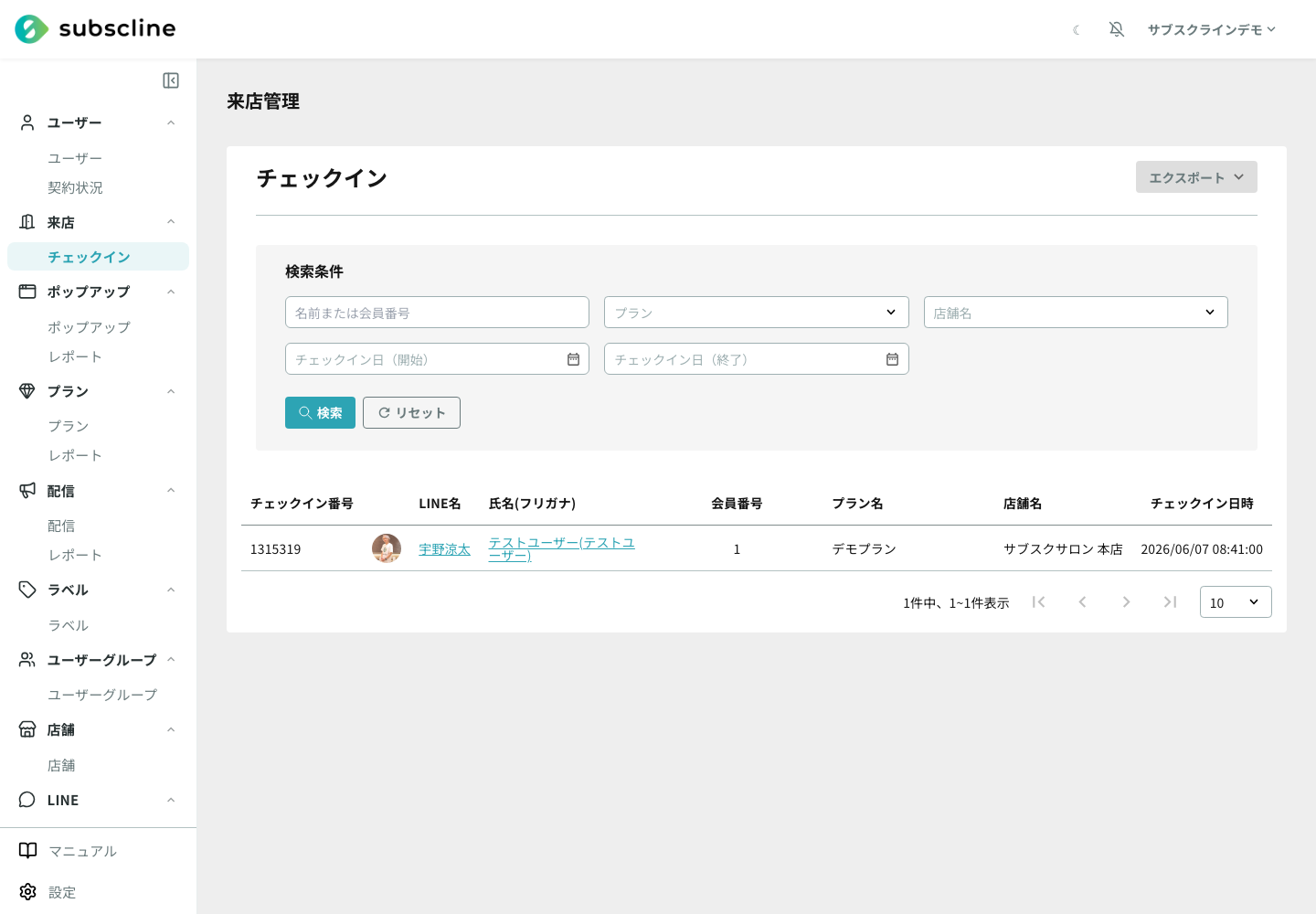Open the 店舗名 filter dropdown

pos(1076,313)
